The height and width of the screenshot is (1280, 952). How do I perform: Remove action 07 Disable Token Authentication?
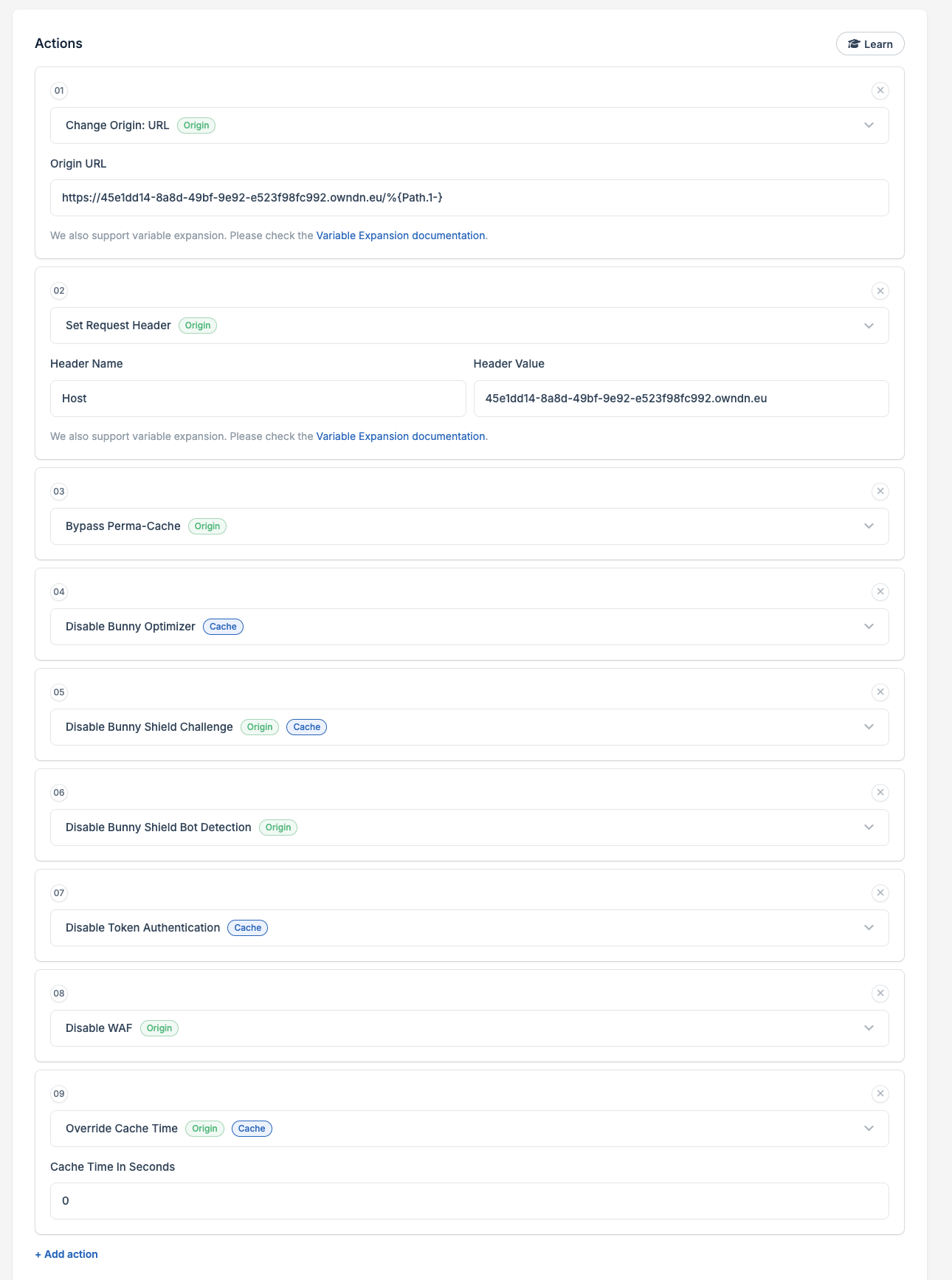[880, 893]
